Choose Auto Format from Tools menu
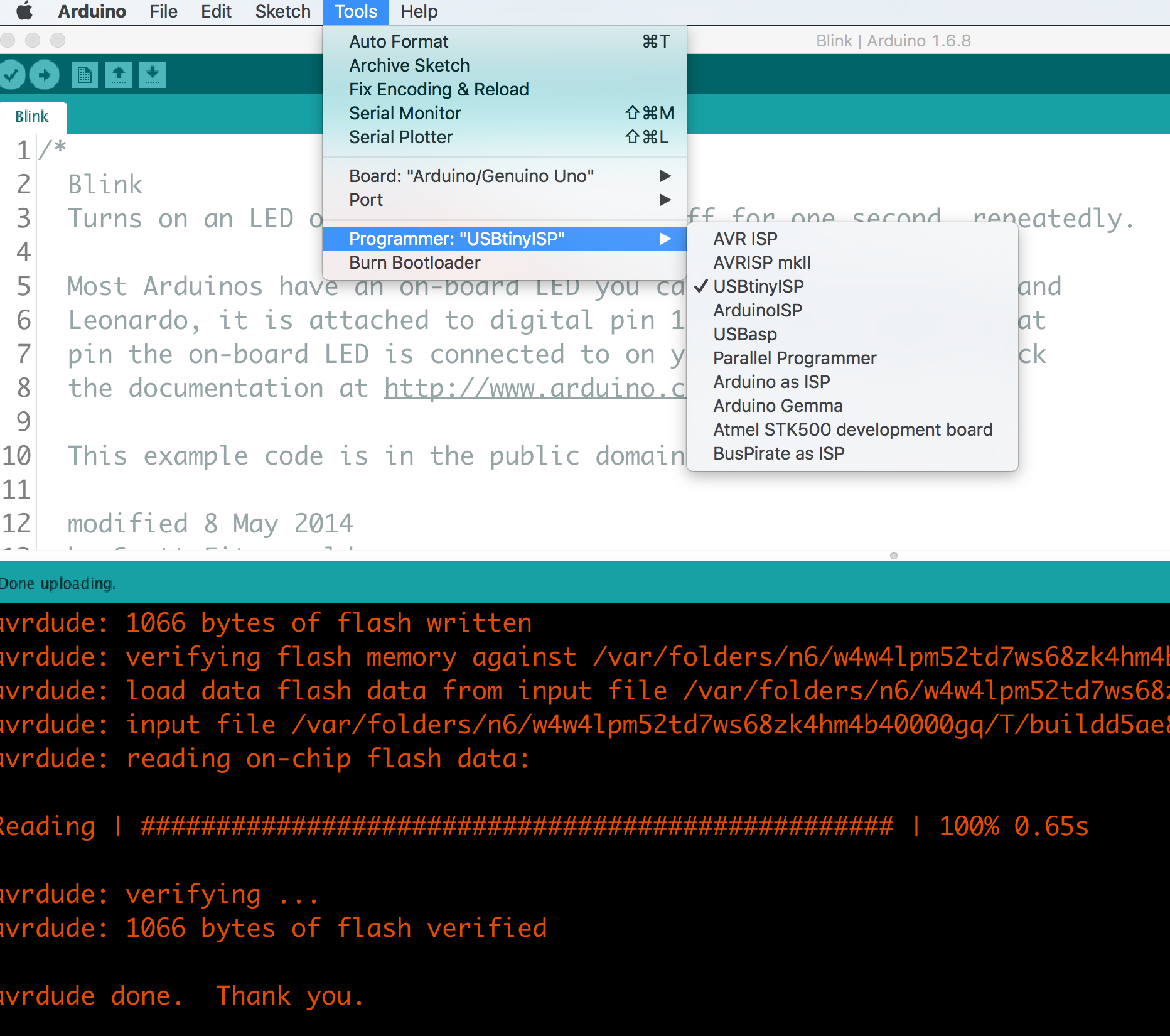Screen dimensions: 1170x1036 (x=504, y=41)
